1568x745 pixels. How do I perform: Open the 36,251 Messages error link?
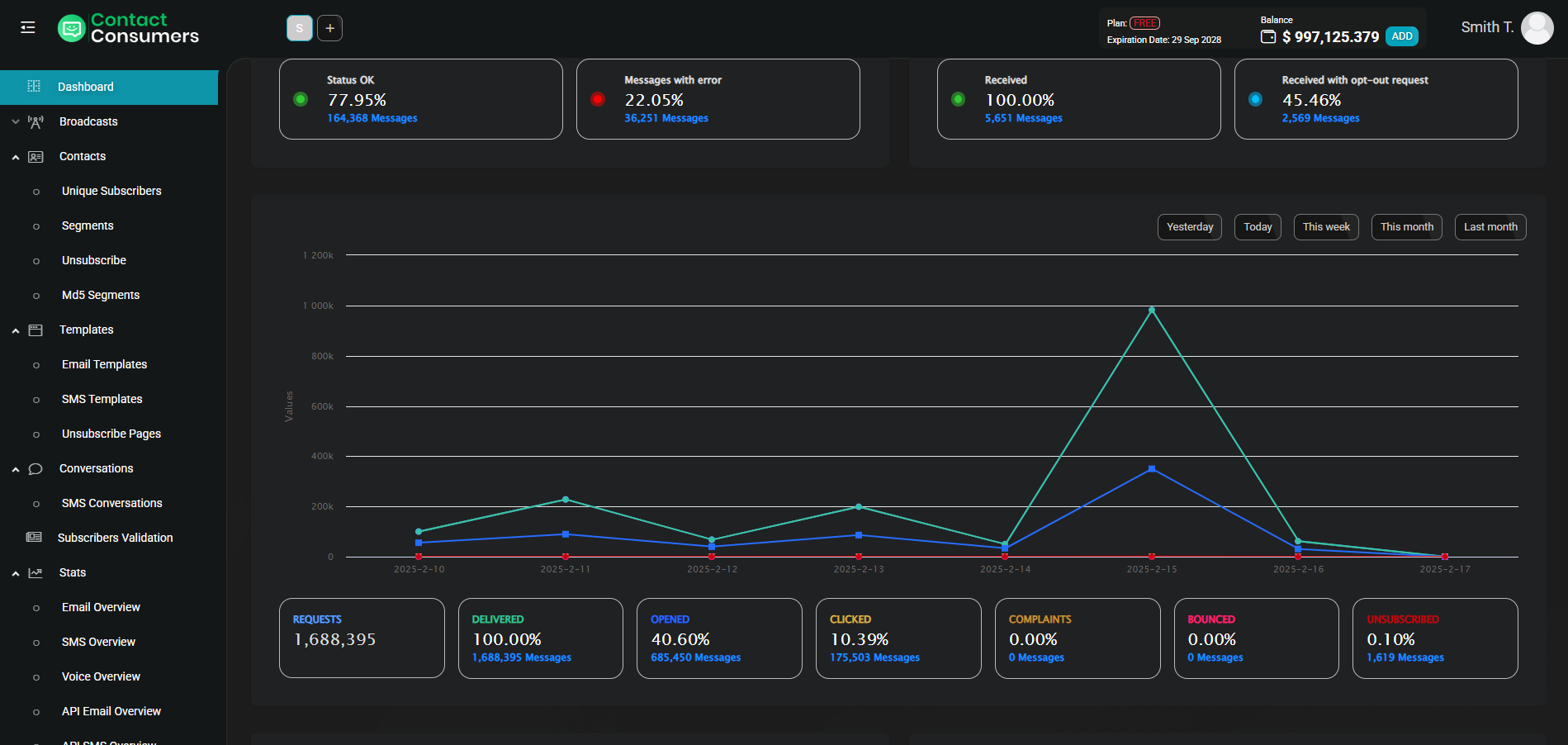click(x=666, y=118)
